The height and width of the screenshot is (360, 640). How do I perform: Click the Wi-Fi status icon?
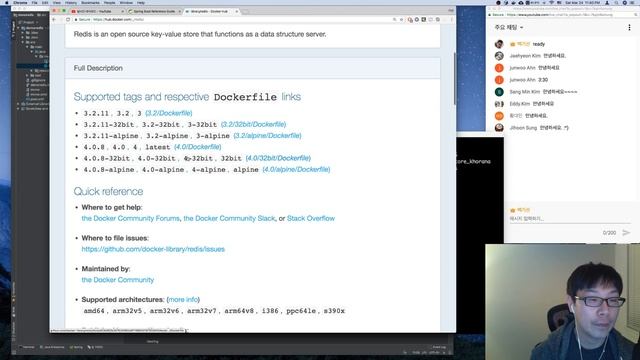[x=551, y=2]
